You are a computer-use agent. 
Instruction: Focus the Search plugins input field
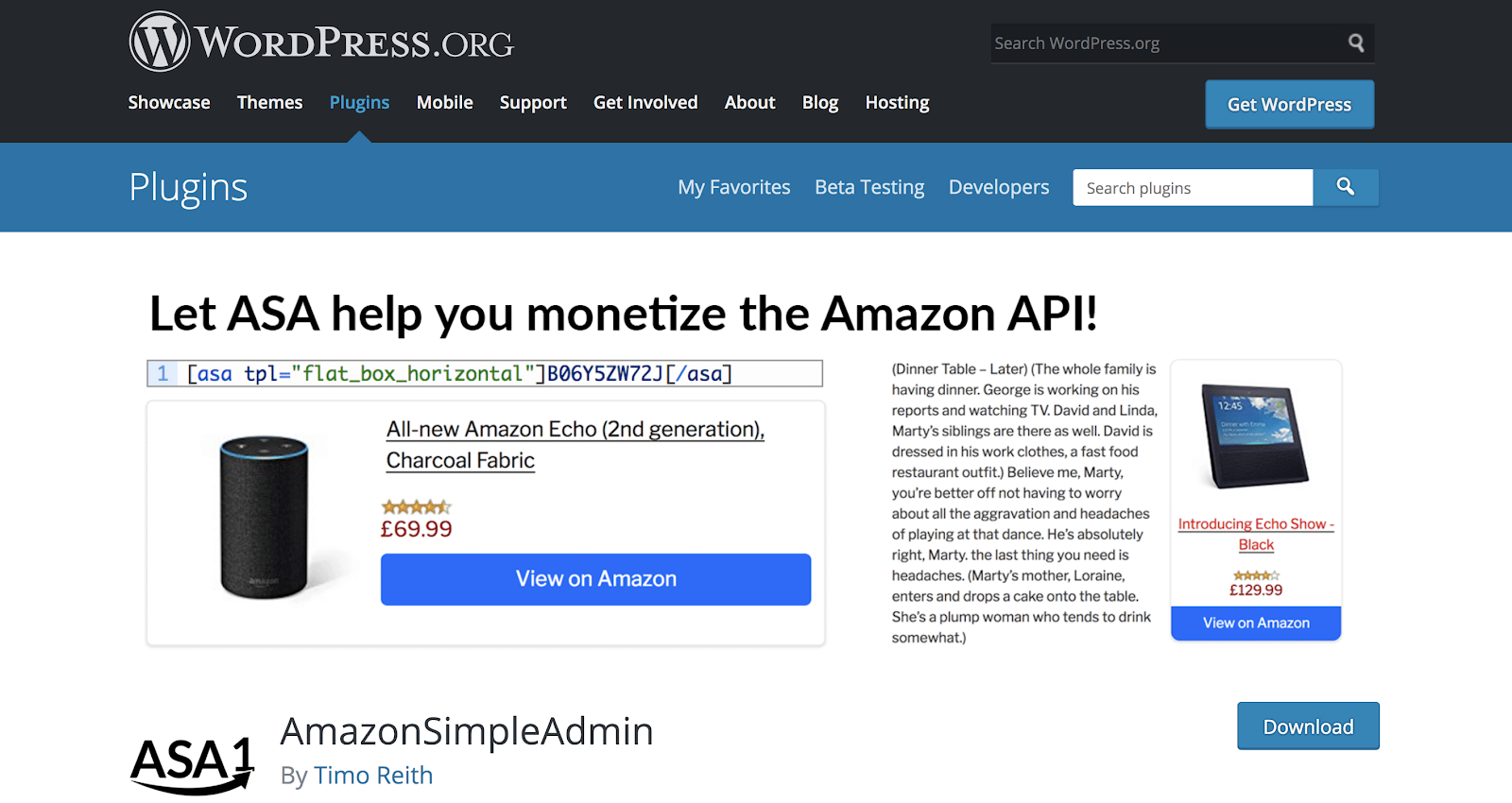pos(1193,188)
